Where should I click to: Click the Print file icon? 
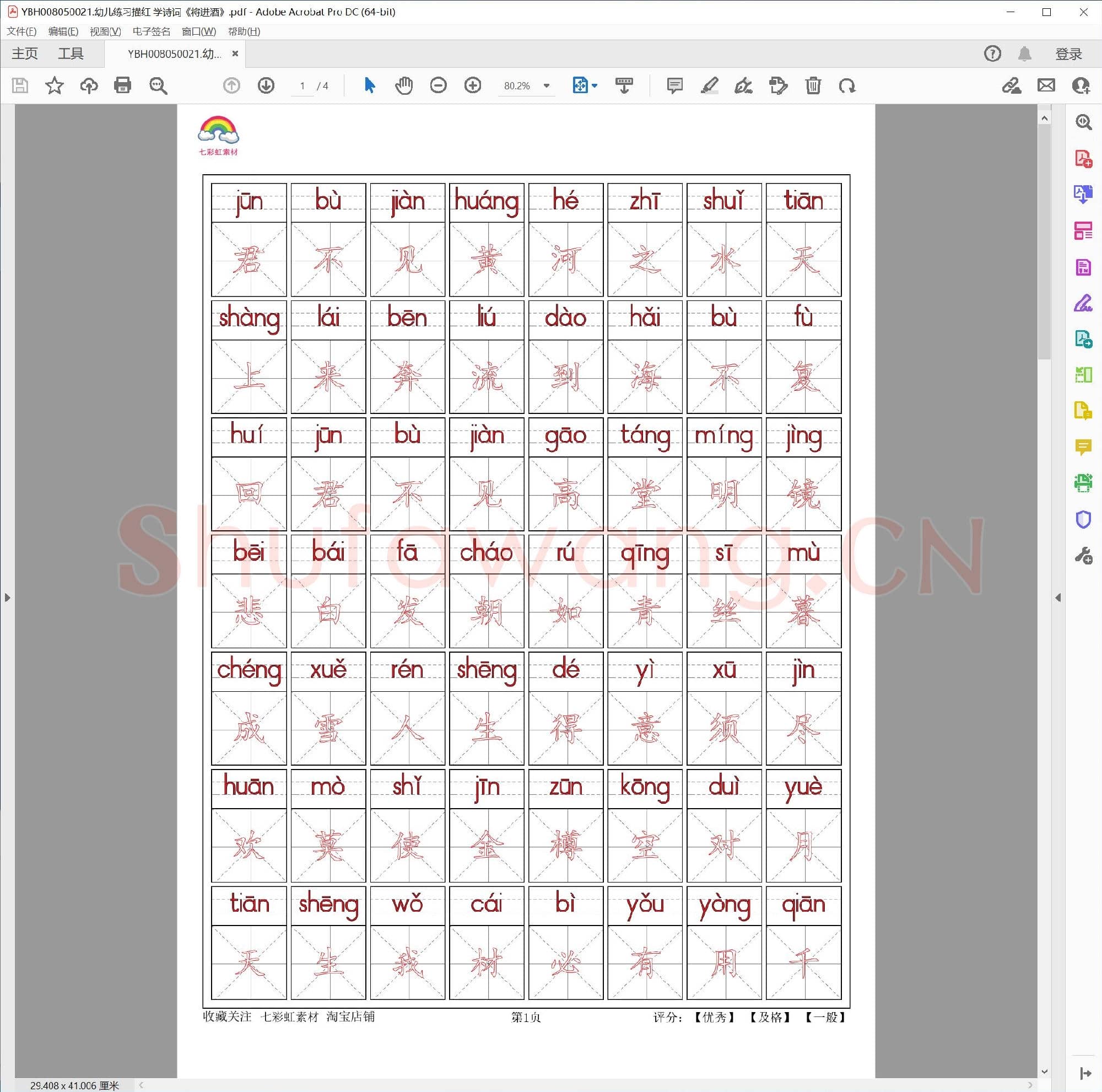(x=123, y=85)
